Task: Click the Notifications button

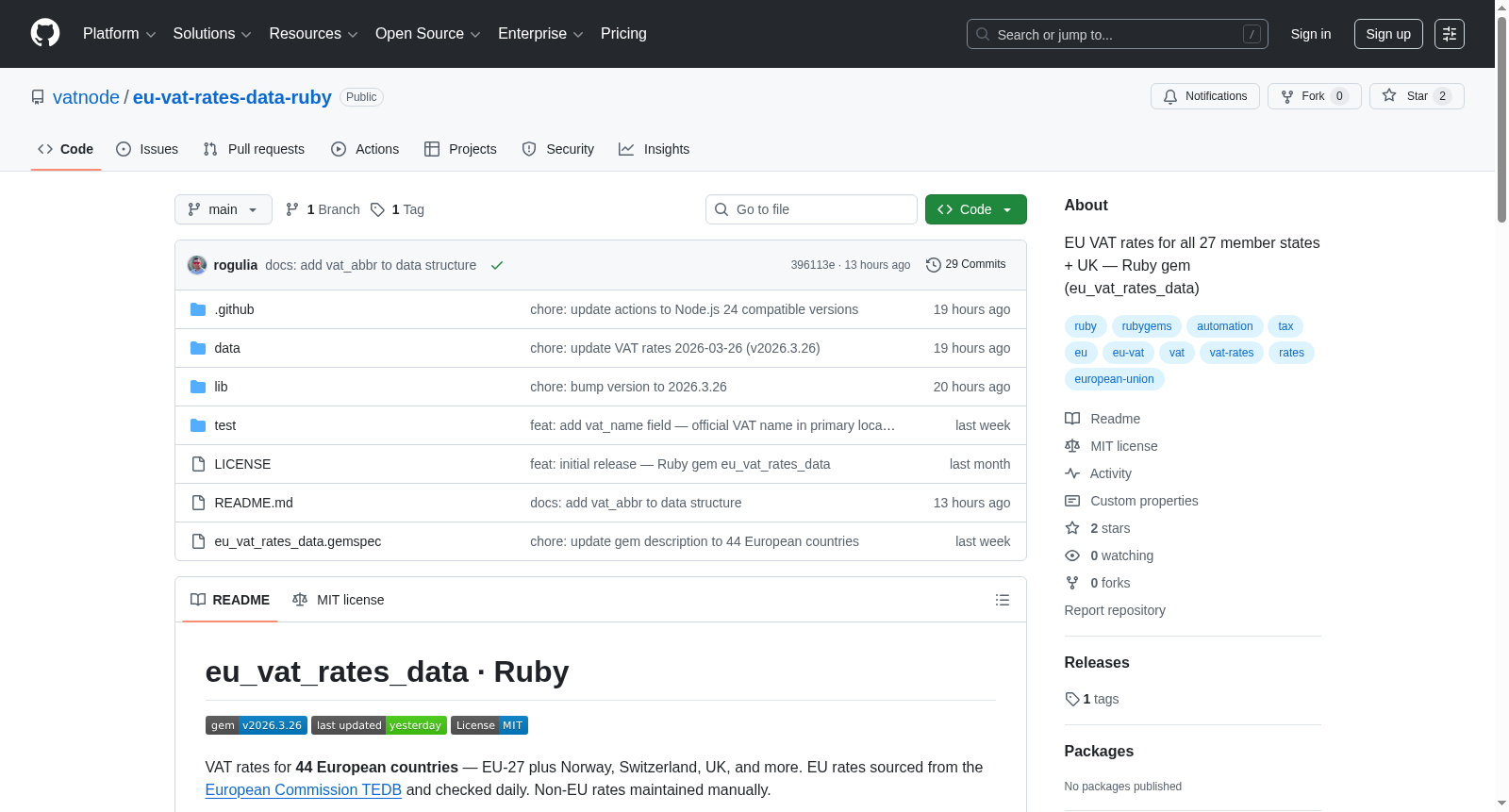Action: click(1205, 96)
